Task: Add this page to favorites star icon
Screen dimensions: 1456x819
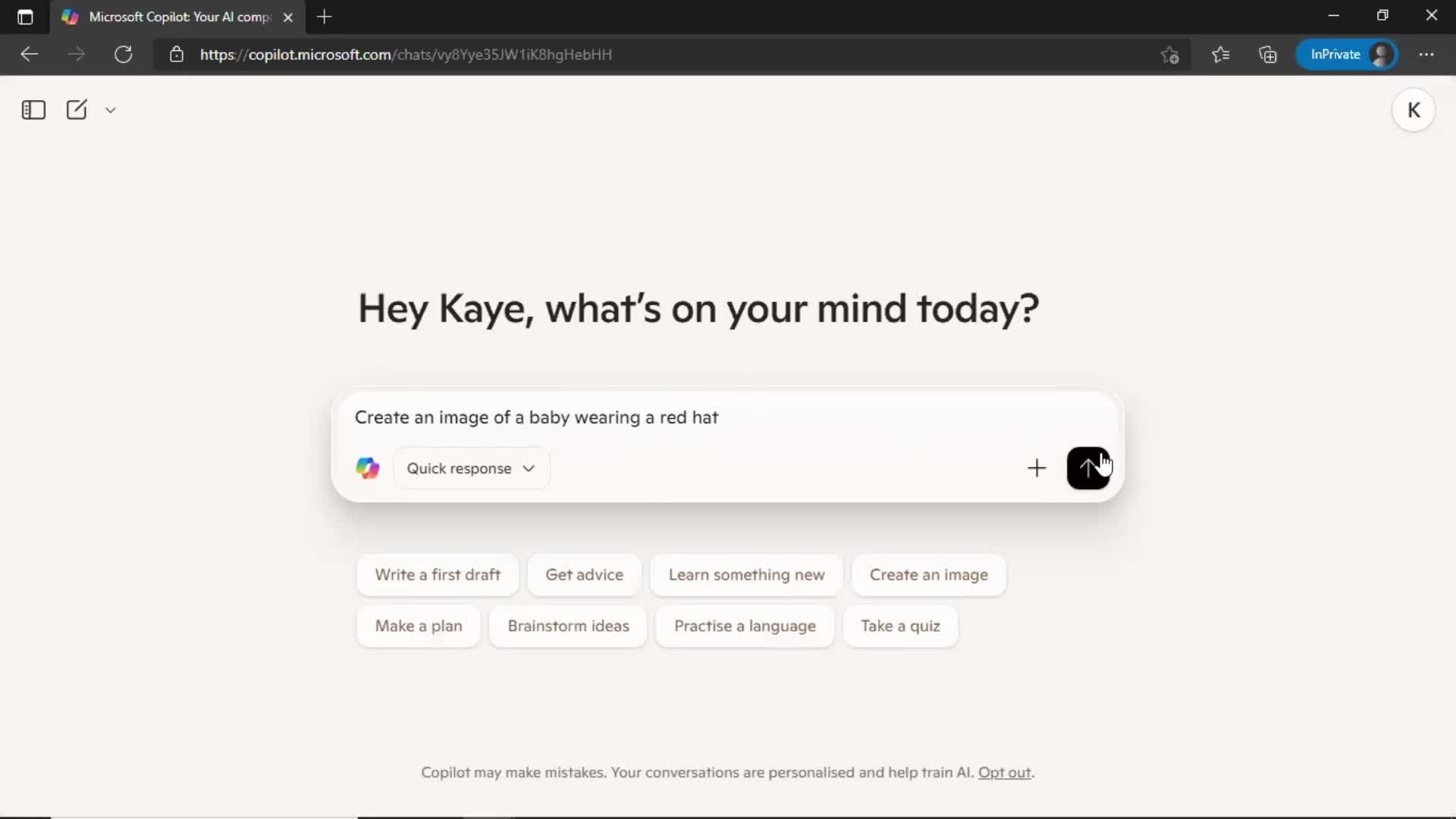Action: tap(1169, 55)
